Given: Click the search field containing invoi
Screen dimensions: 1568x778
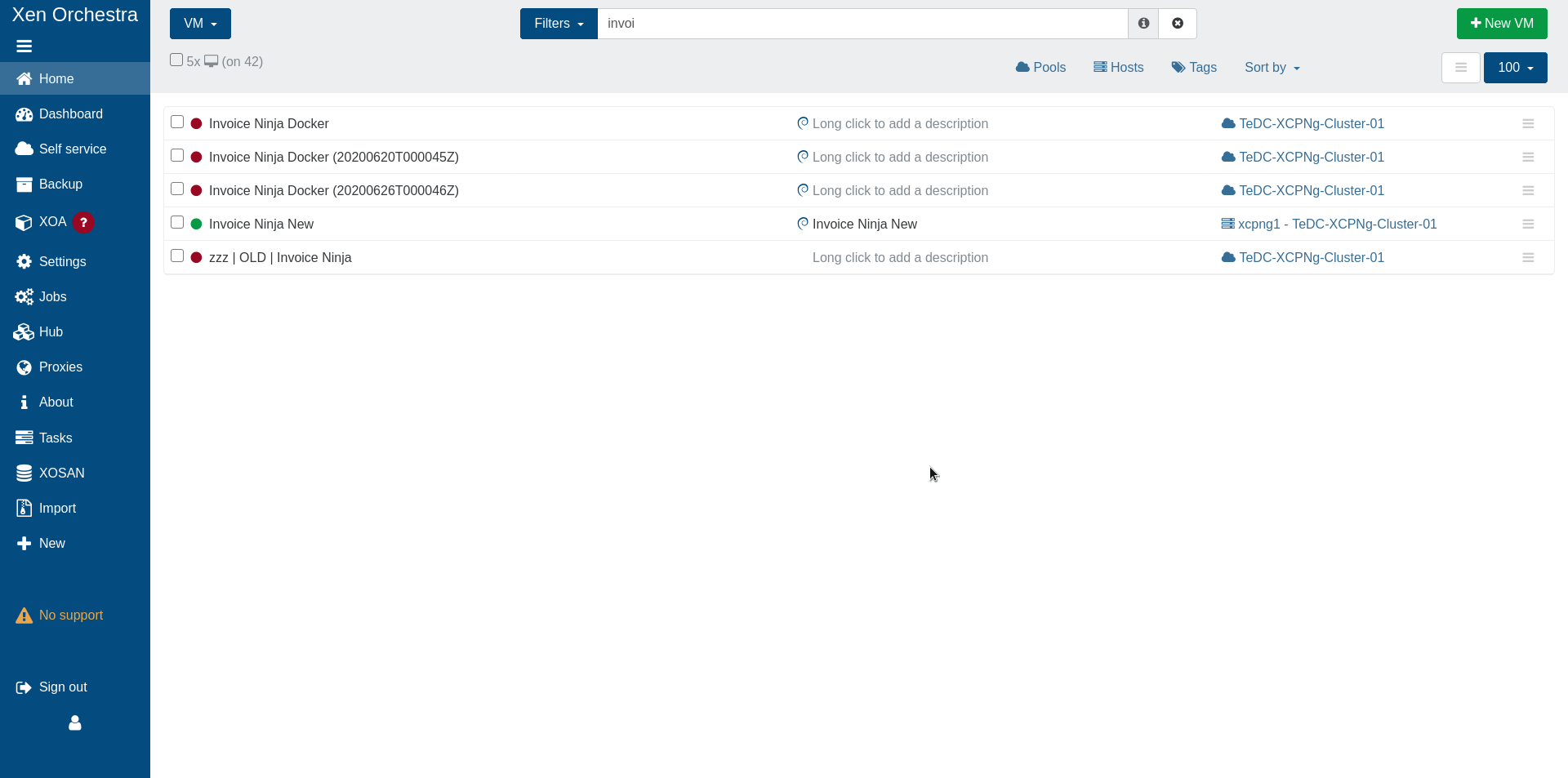Looking at the screenshot, I should click(x=862, y=24).
